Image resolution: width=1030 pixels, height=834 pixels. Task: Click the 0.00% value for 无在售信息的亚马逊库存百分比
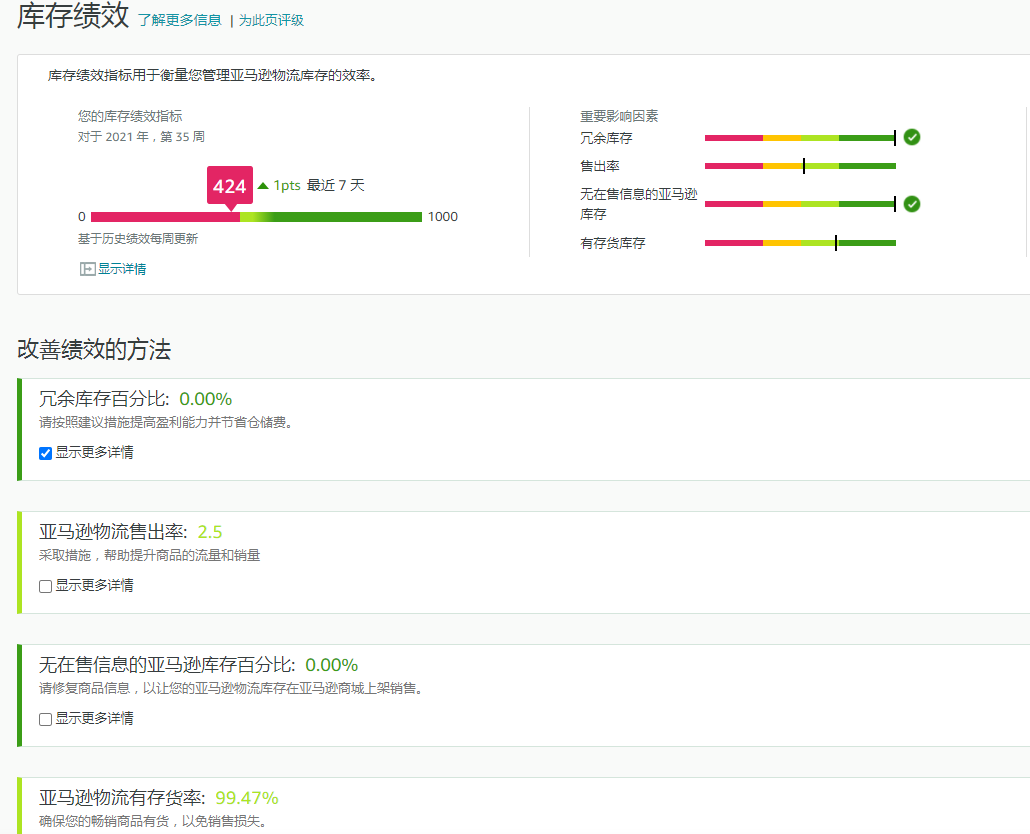pos(332,665)
